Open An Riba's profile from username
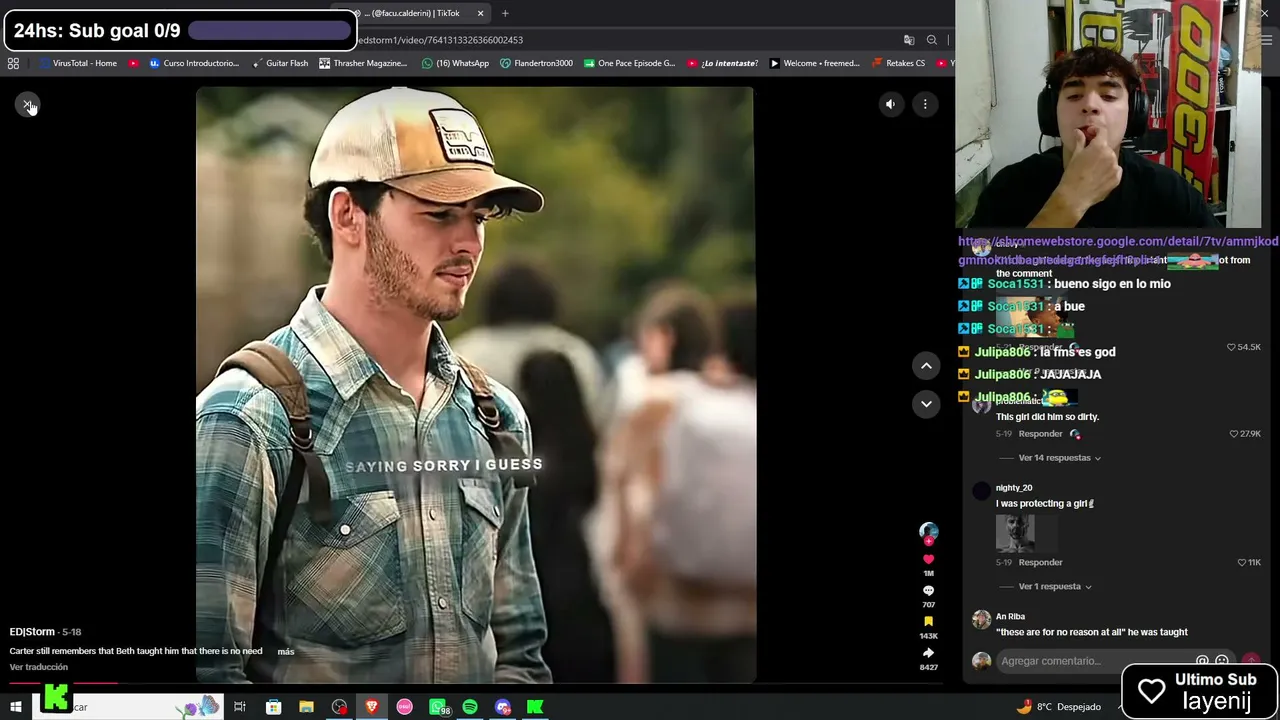Image resolution: width=1280 pixels, height=720 pixels. pos(1010,617)
